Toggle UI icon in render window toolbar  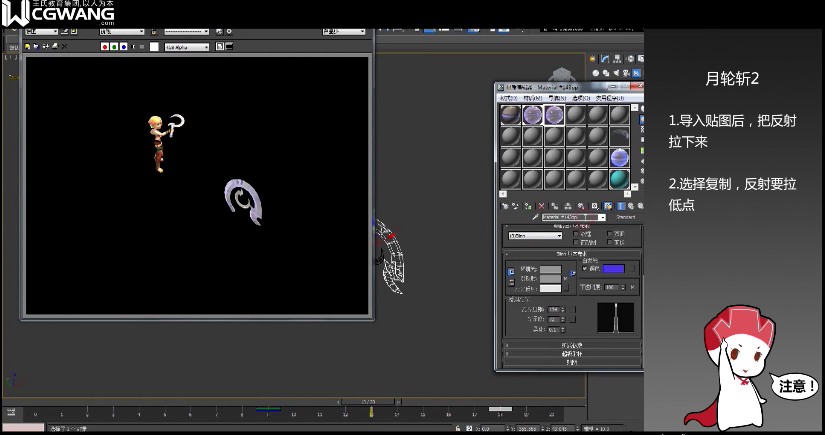coord(229,46)
